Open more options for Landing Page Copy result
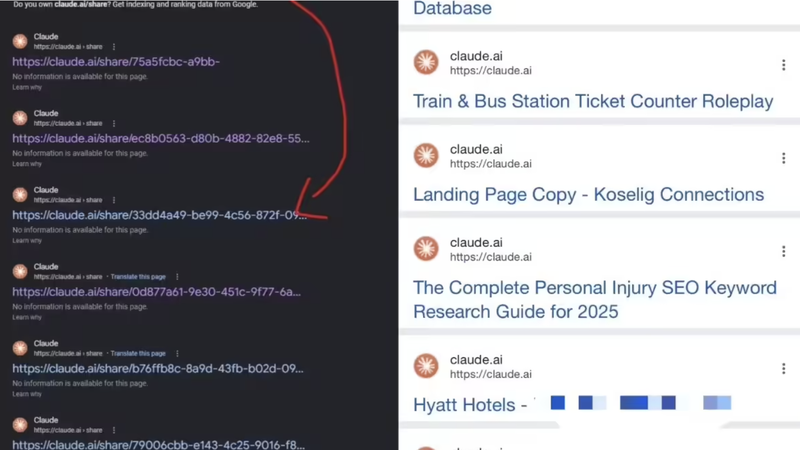The image size is (800, 450). click(784, 158)
